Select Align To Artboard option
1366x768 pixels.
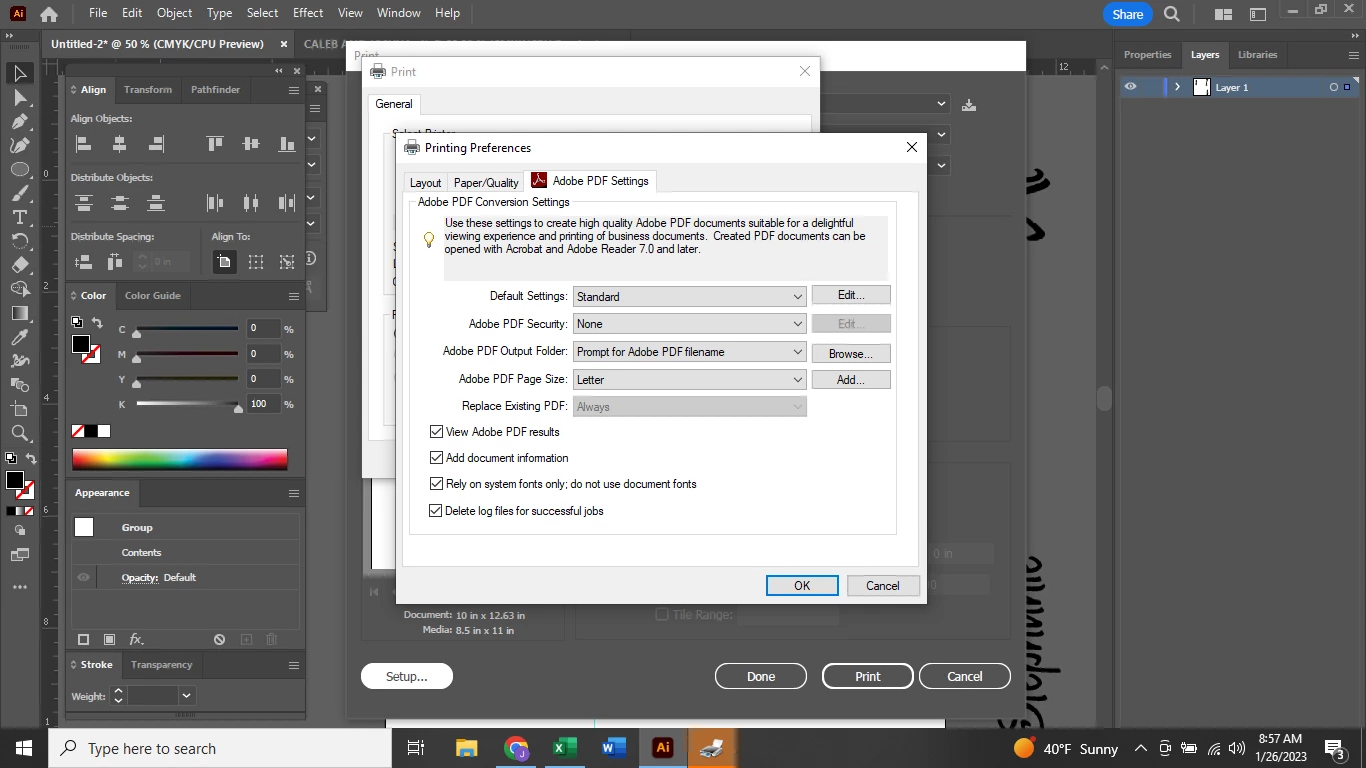click(x=224, y=262)
